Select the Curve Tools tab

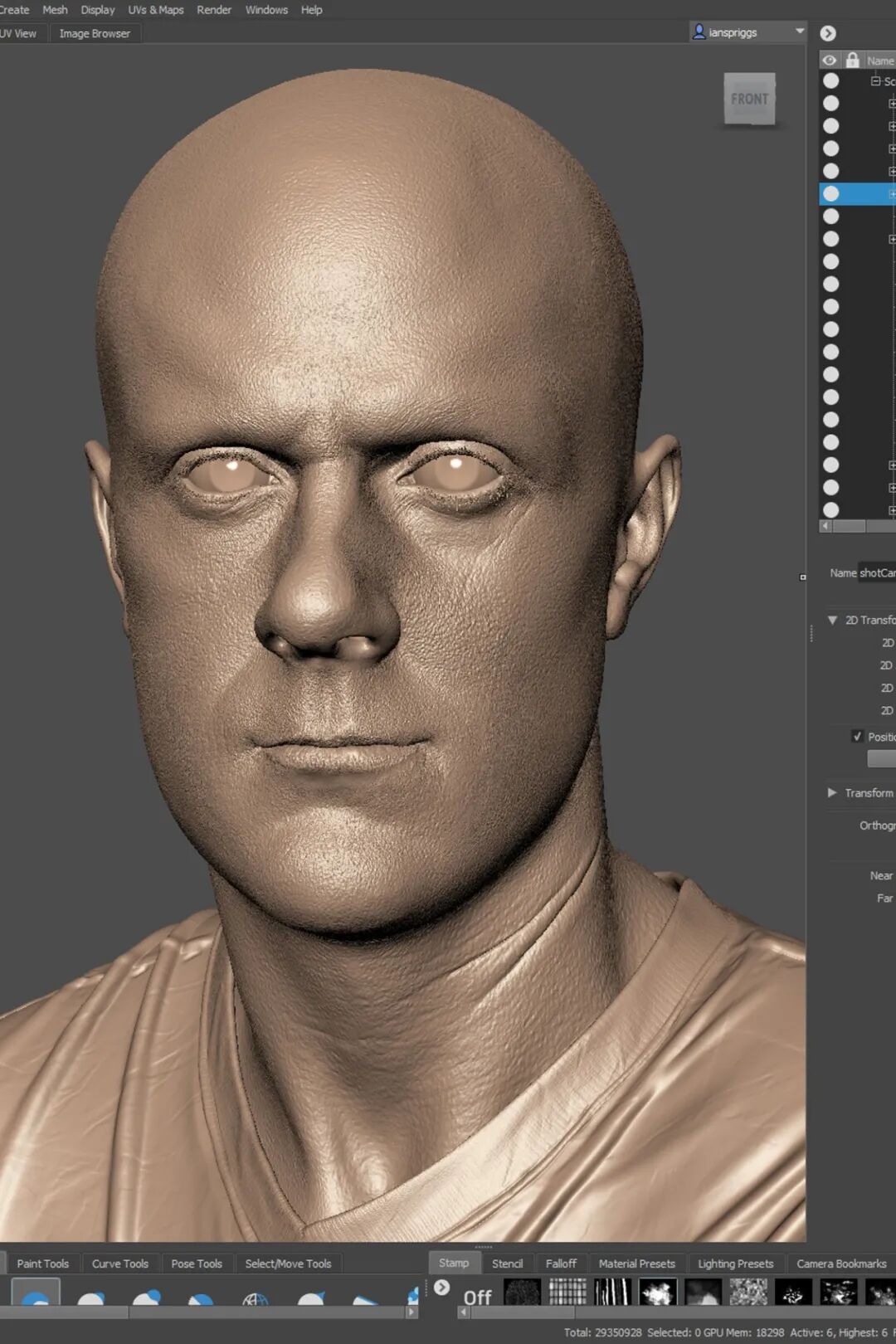(120, 1264)
